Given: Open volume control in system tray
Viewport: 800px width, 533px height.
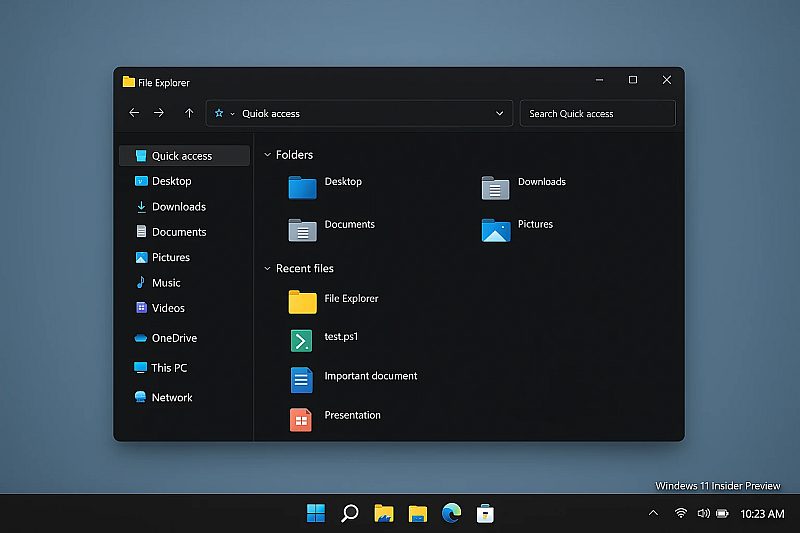Looking at the screenshot, I should click(x=703, y=513).
